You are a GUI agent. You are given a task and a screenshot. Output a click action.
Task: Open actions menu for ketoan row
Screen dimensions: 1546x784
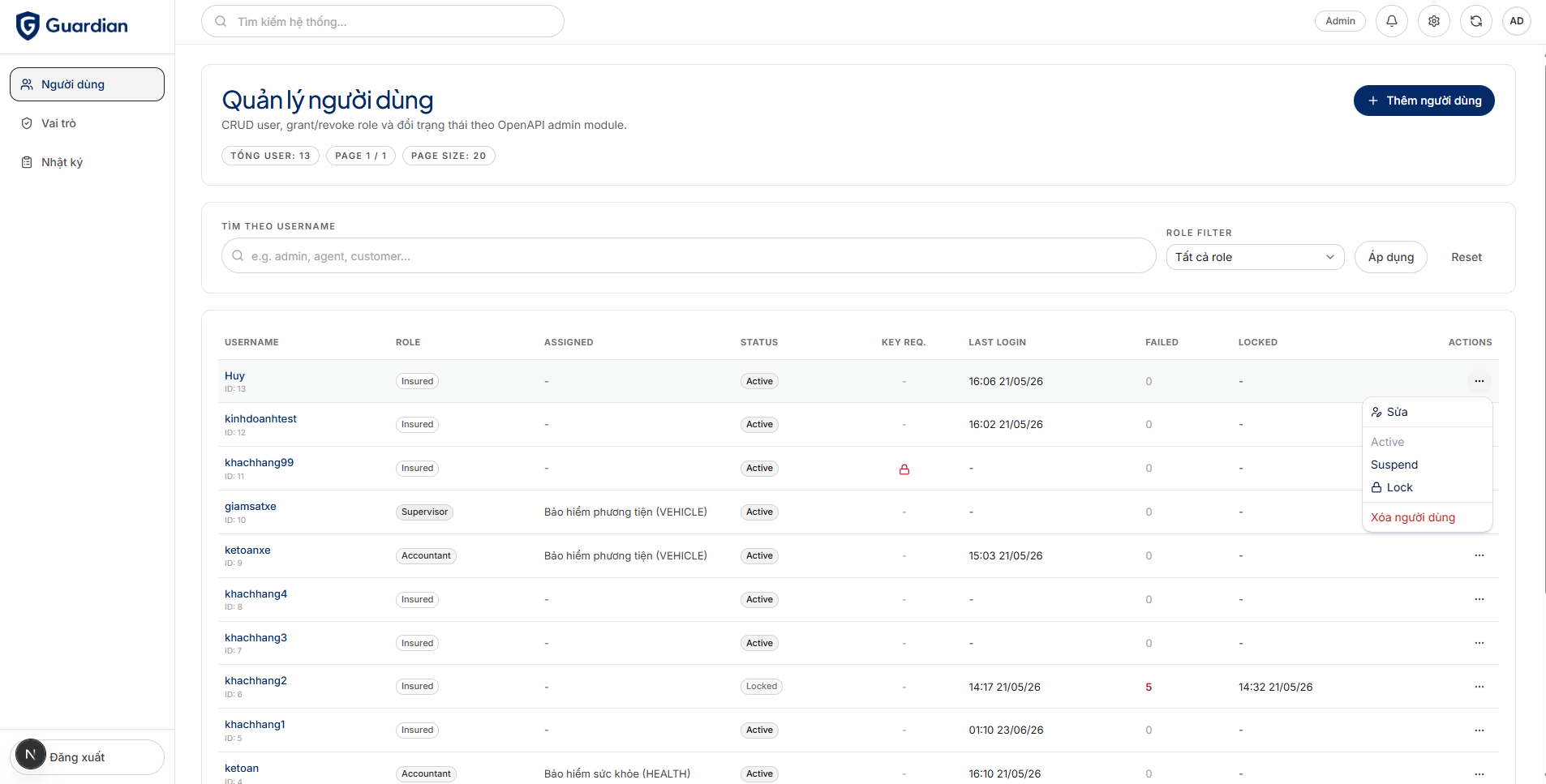click(x=1479, y=774)
